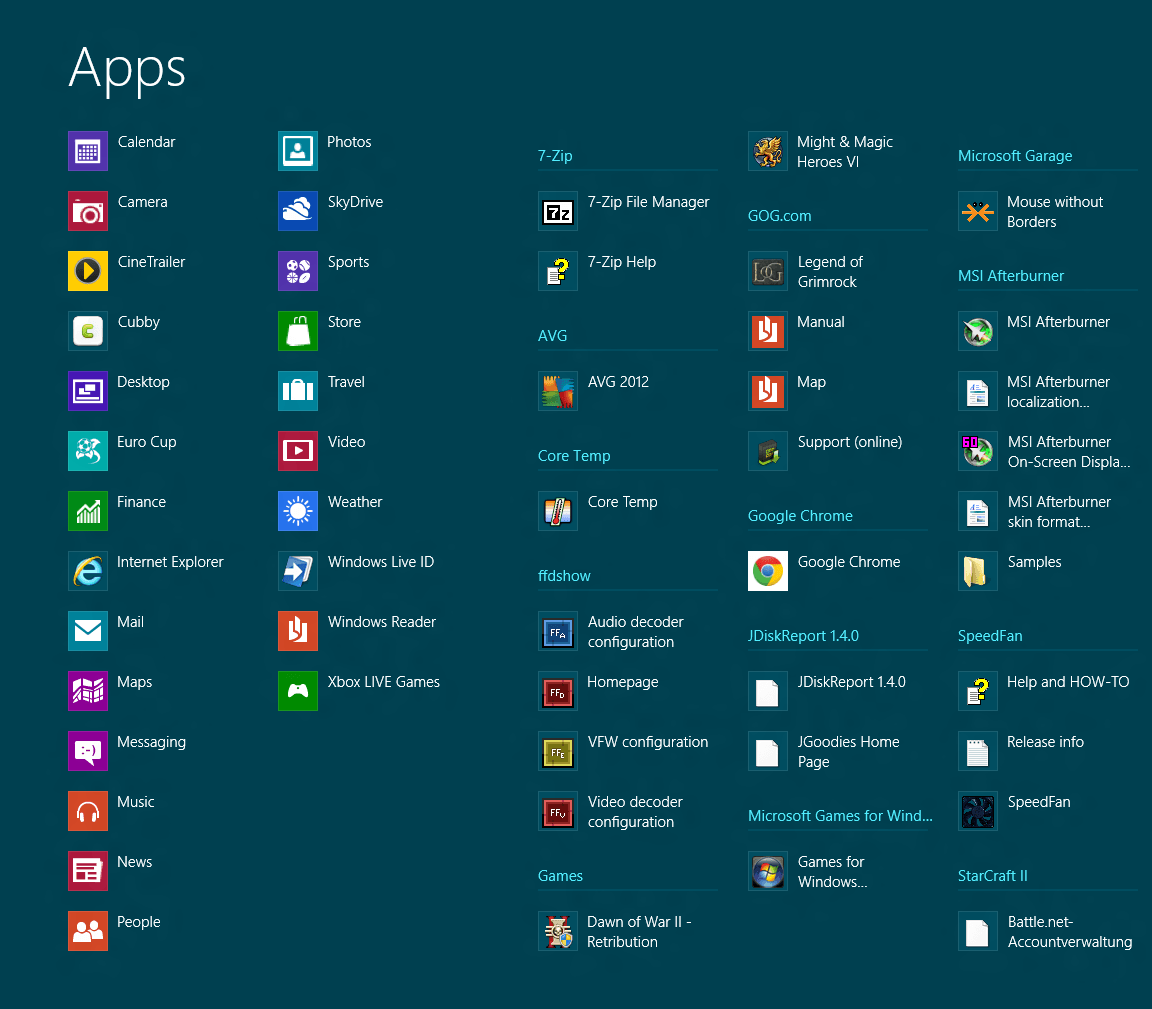The height and width of the screenshot is (1009, 1152).
Task: Open the Core Temp thermometer icon
Action: (558, 511)
